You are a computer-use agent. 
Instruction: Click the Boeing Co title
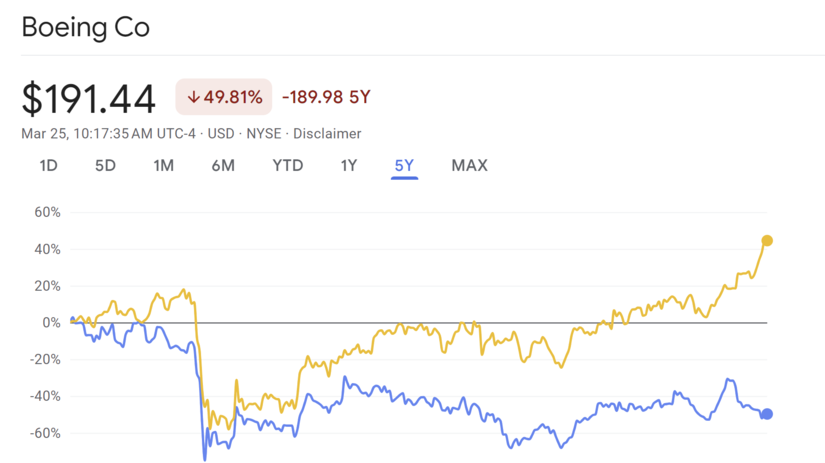click(86, 27)
